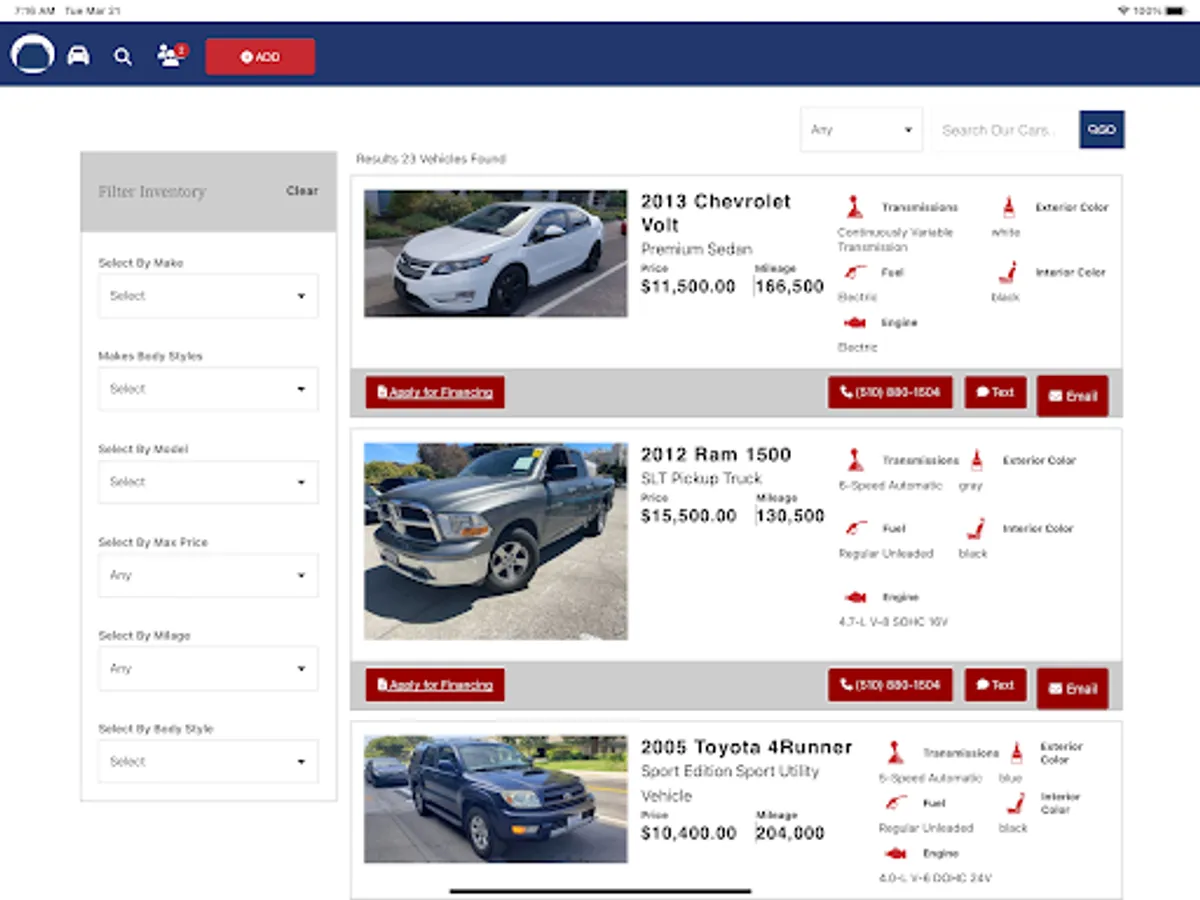Click the Volt Engine icon
Viewport: 1200px width, 900px height.
855,323
